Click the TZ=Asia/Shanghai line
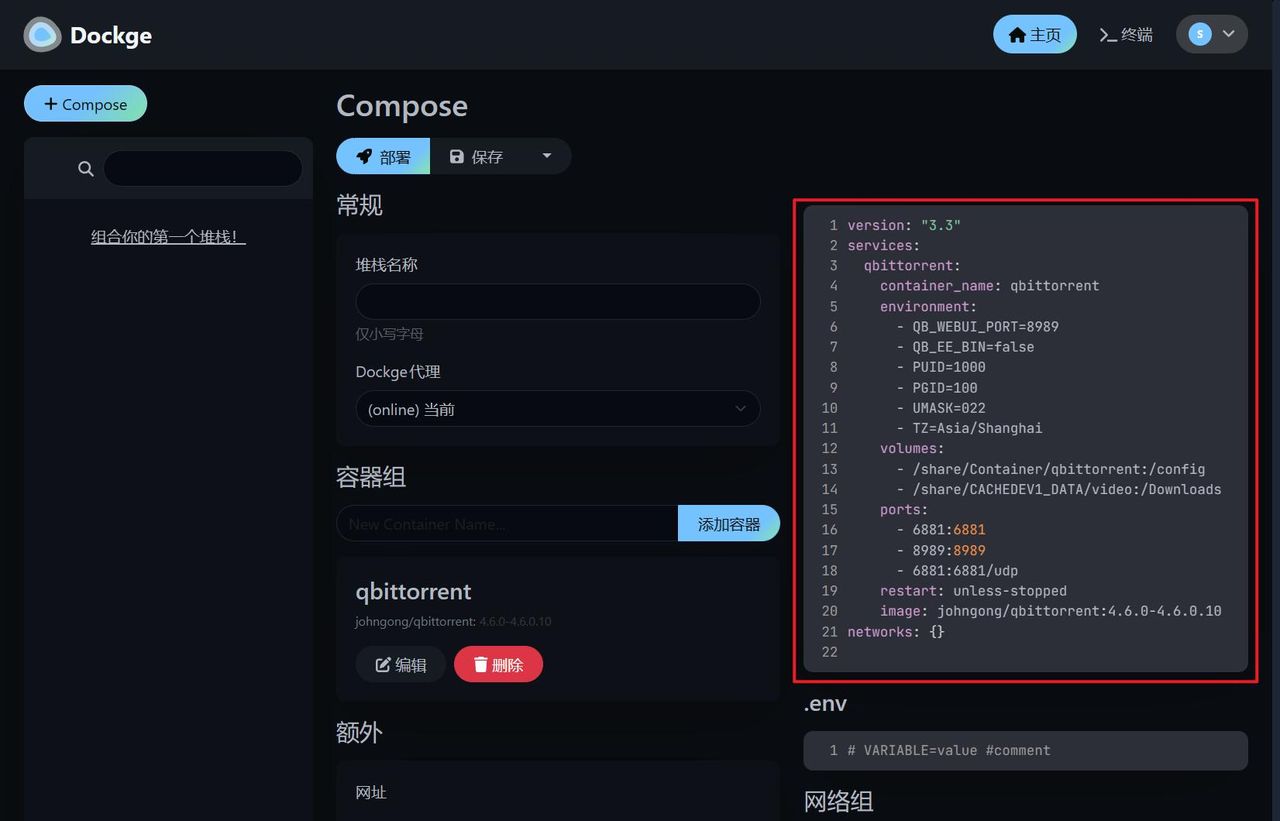Image resolution: width=1280 pixels, height=821 pixels. tap(977, 428)
